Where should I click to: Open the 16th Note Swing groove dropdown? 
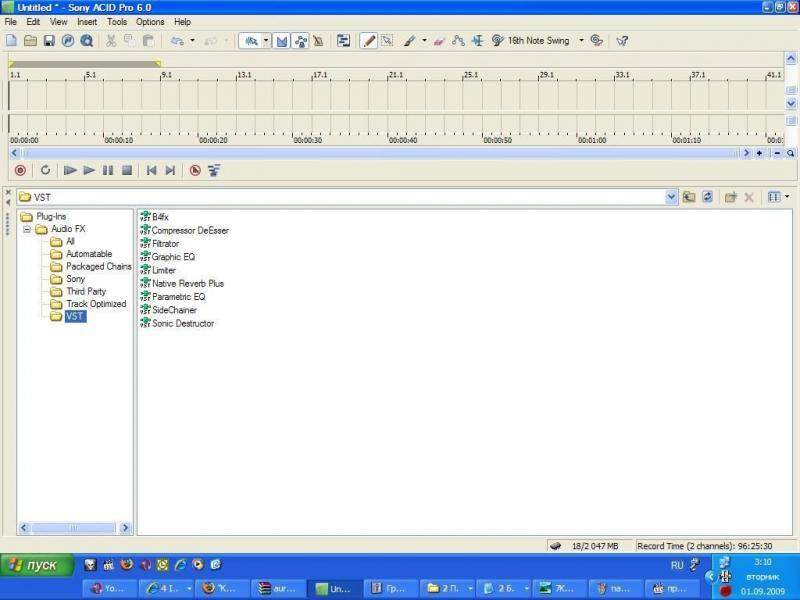click(x=581, y=41)
